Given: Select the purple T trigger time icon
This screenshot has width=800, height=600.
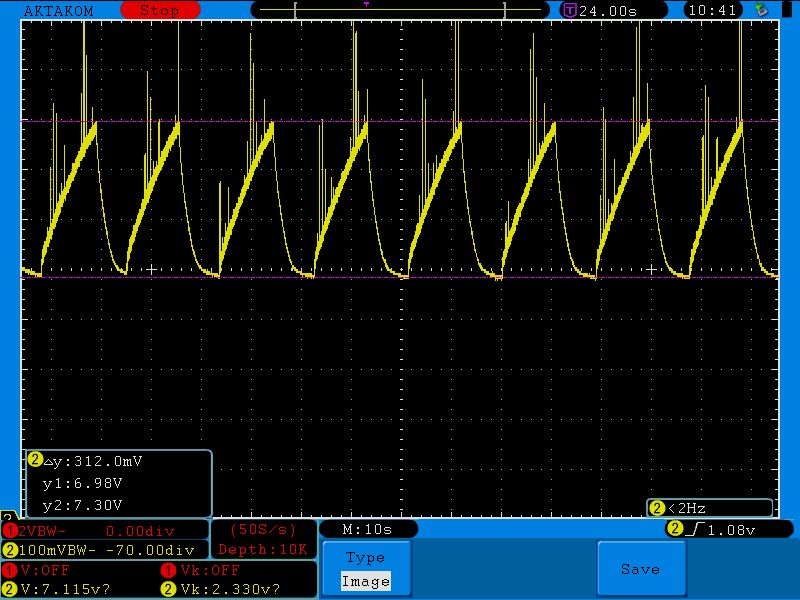Looking at the screenshot, I should click(x=569, y=10).
